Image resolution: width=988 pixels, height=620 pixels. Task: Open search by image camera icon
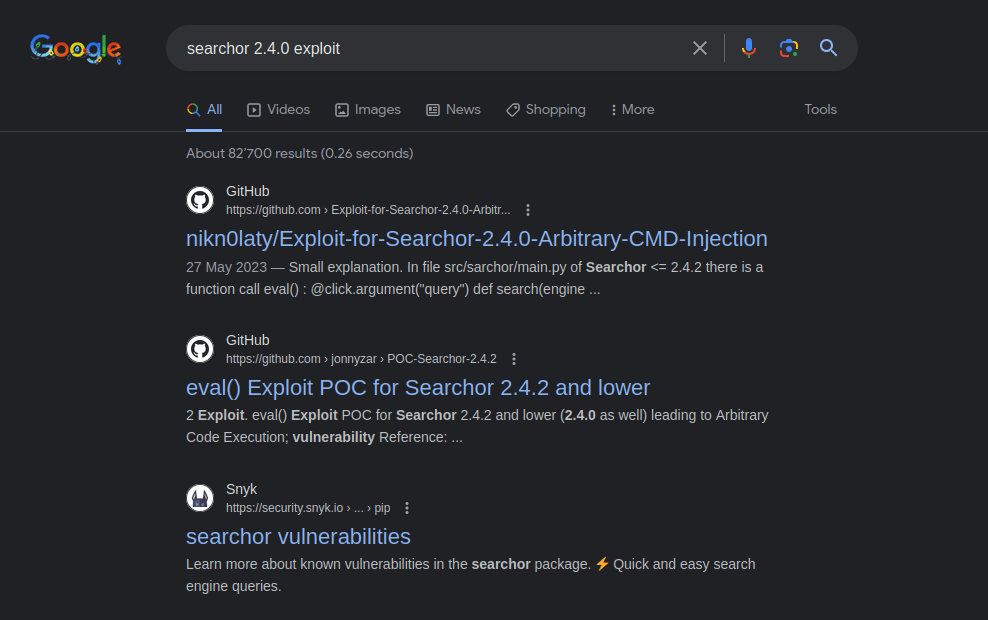click(788, 48)
